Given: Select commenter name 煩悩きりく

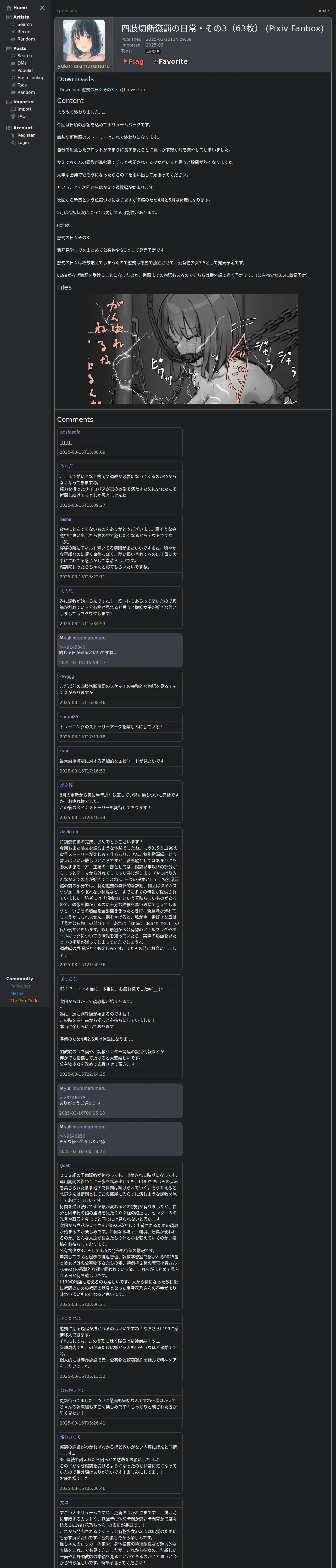Looking at the screenshot, I should 70,1437.
